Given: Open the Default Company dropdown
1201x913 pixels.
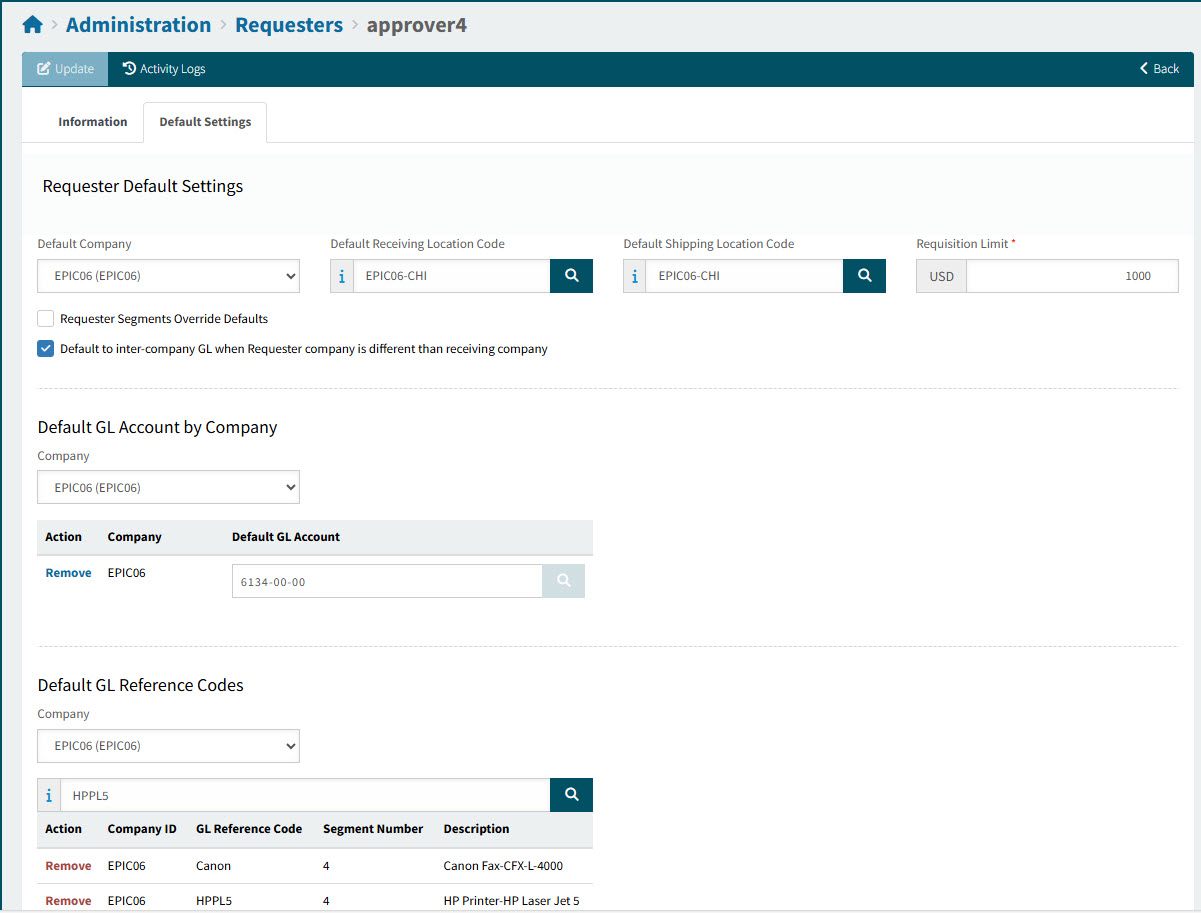Looking at the screenshot, I should click(x=168, y=276).
